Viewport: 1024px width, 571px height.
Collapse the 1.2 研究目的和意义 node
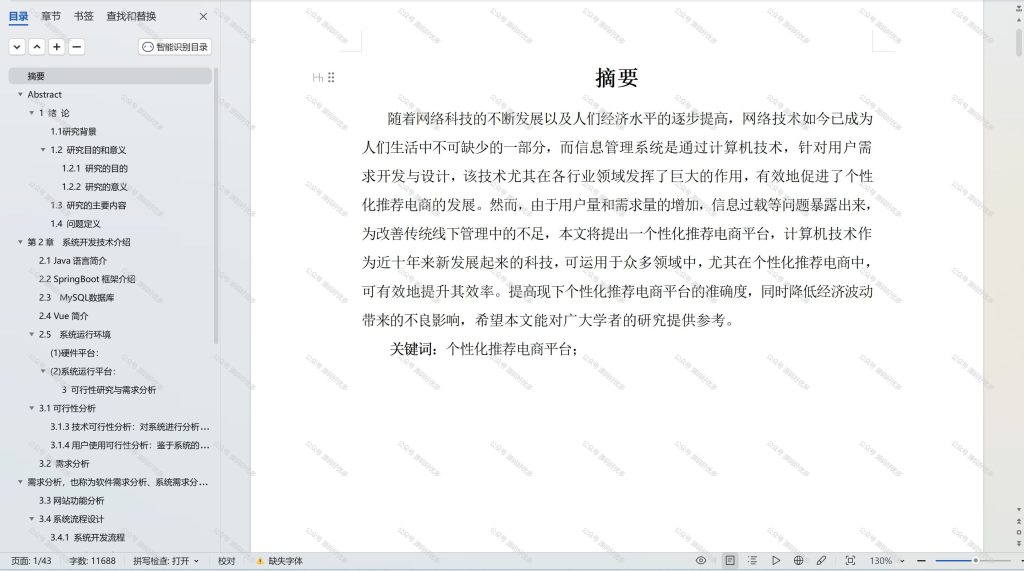(x=43, y=150)
